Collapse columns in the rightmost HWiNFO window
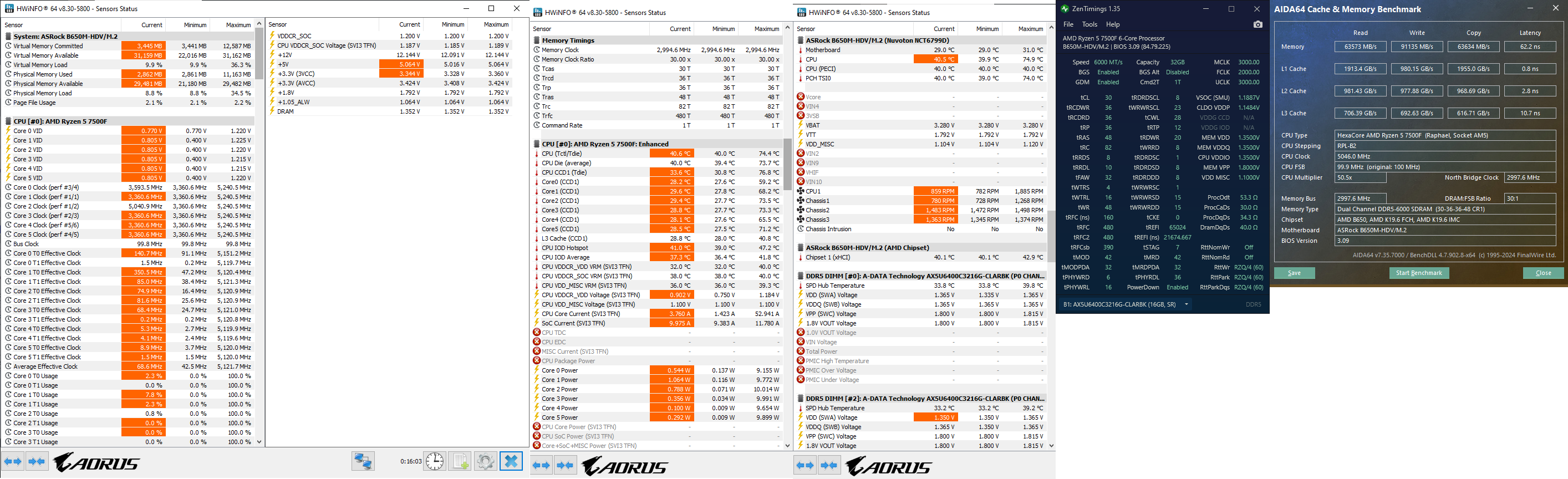This screenshot has width=1568, height=479. (829, 466)
